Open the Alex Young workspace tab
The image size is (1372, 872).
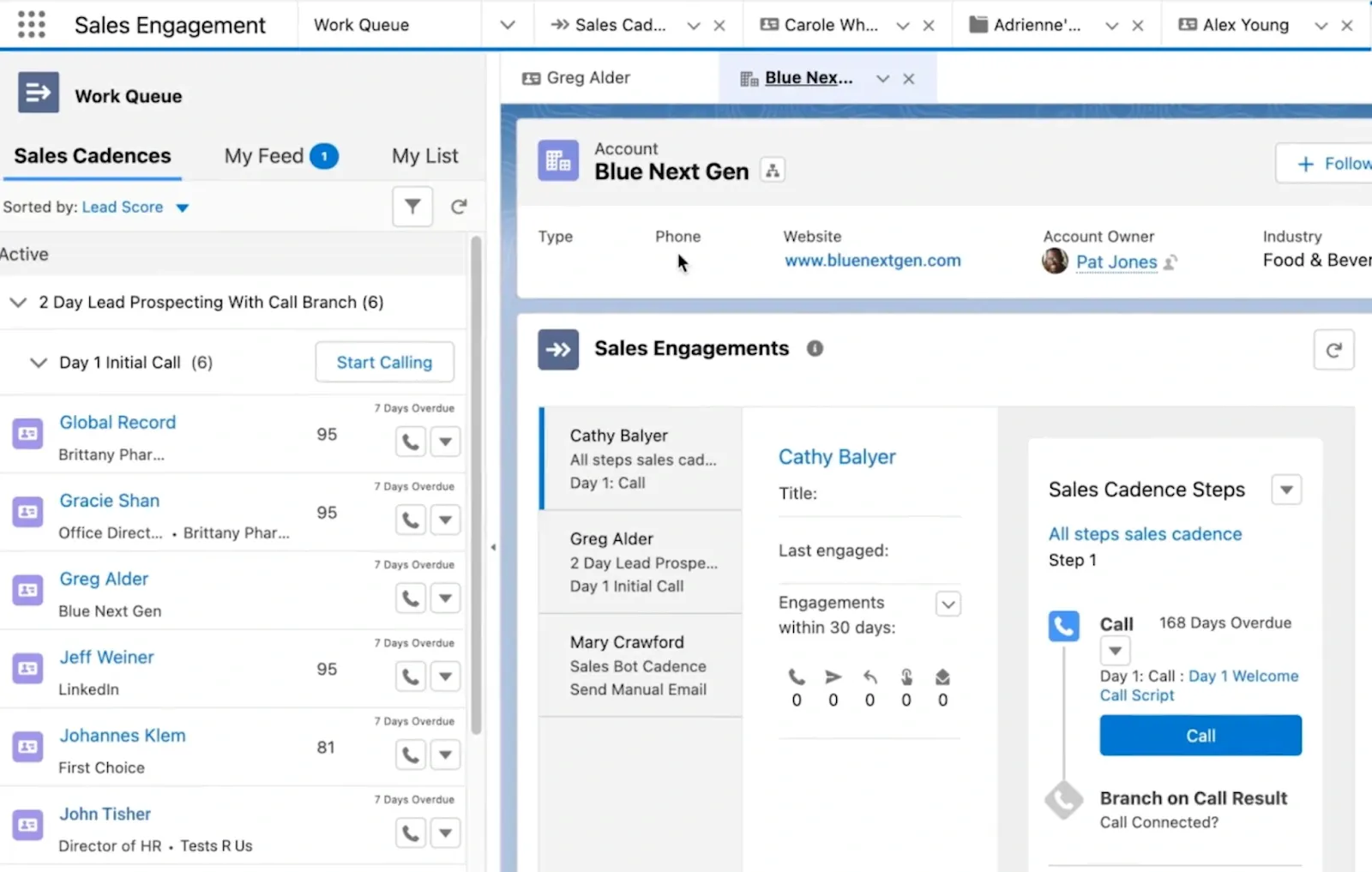tap(1234, 25)
